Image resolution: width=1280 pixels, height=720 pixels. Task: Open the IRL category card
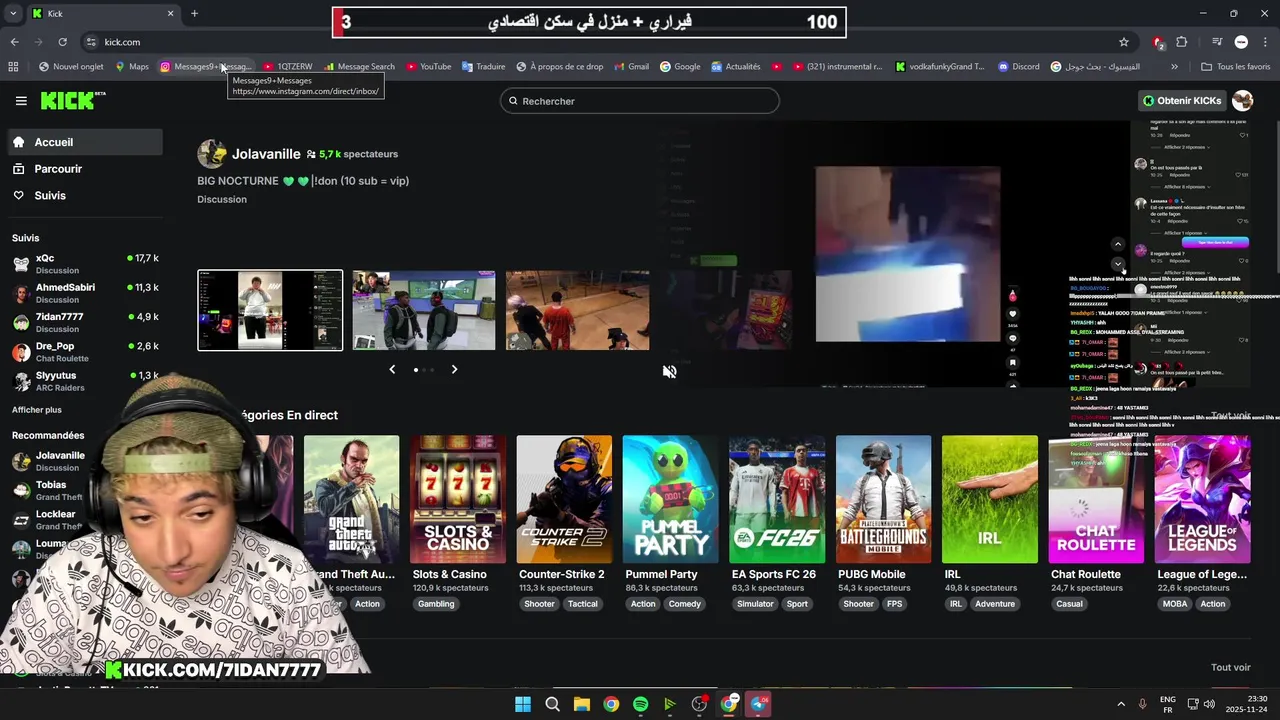pos(990,499)
